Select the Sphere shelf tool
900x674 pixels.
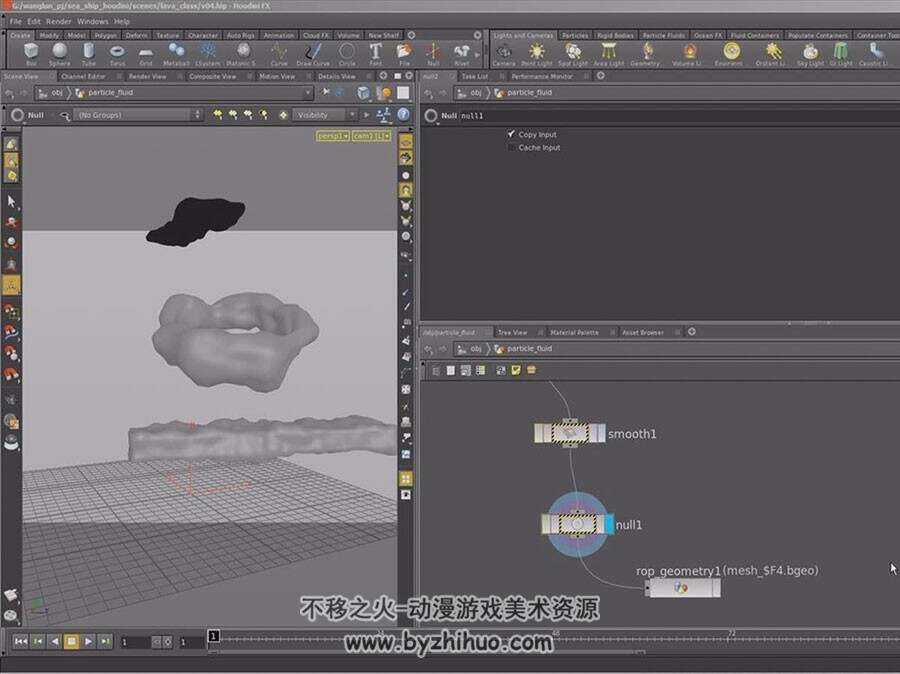point(59,55)
